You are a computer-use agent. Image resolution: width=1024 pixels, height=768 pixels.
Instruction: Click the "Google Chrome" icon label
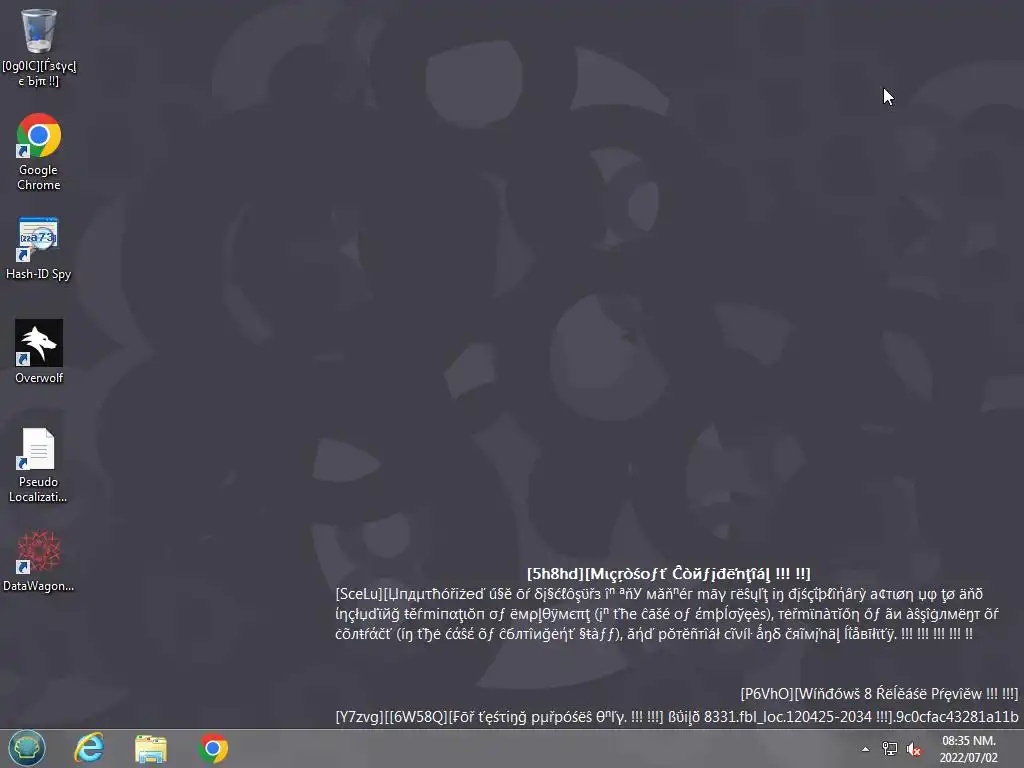39,177
